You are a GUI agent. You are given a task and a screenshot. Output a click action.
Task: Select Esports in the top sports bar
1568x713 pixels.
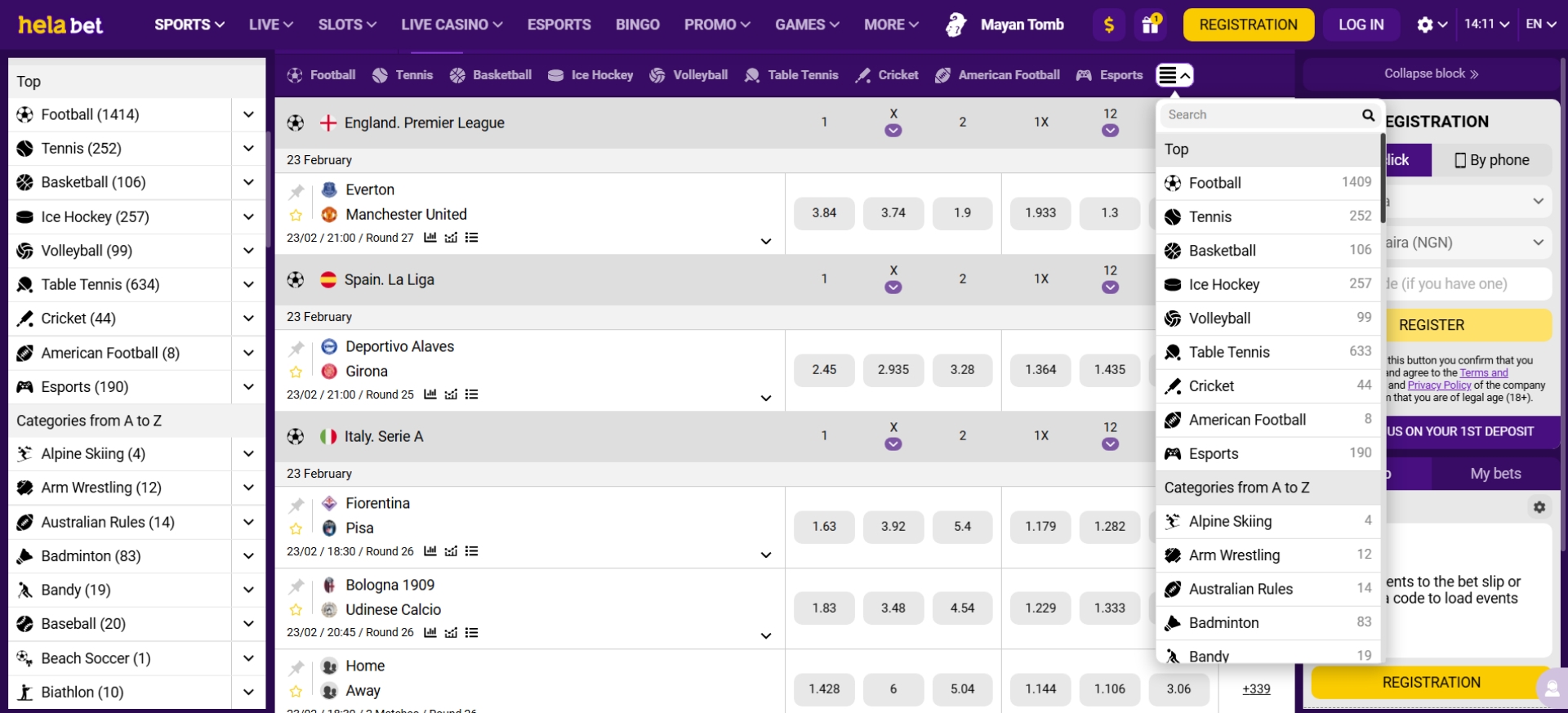(1110, 75)
